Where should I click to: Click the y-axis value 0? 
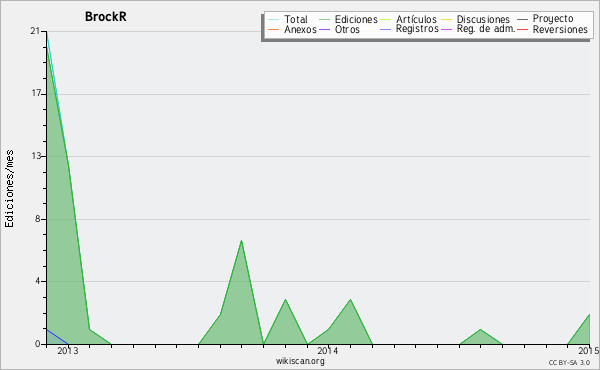tap(38, 344)
